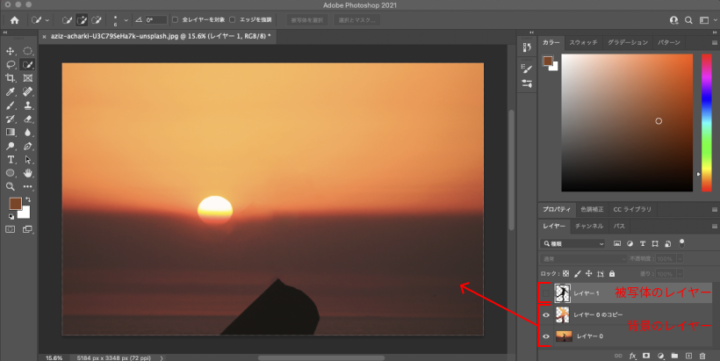Viewport: 720px width, 361px height.
Task: Select the Quick Selection tool in toolbox
Action: pyautogui.click(x=28, y=65)
